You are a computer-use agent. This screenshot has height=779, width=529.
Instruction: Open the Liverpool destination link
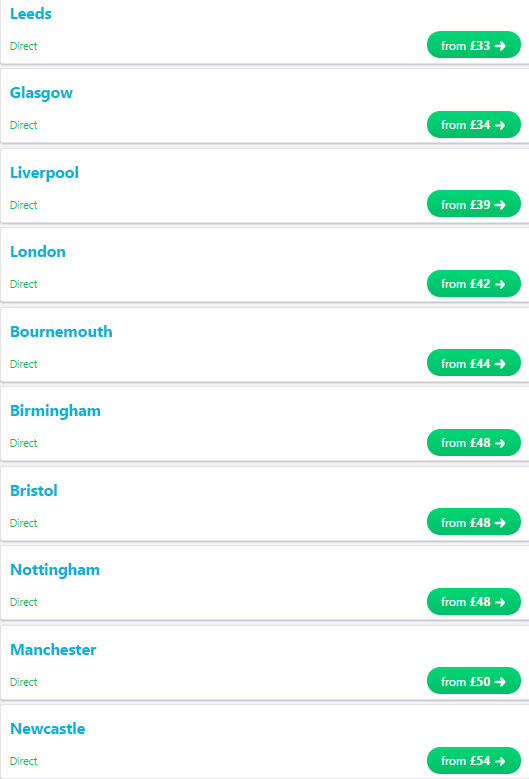[x=44, y=173]
